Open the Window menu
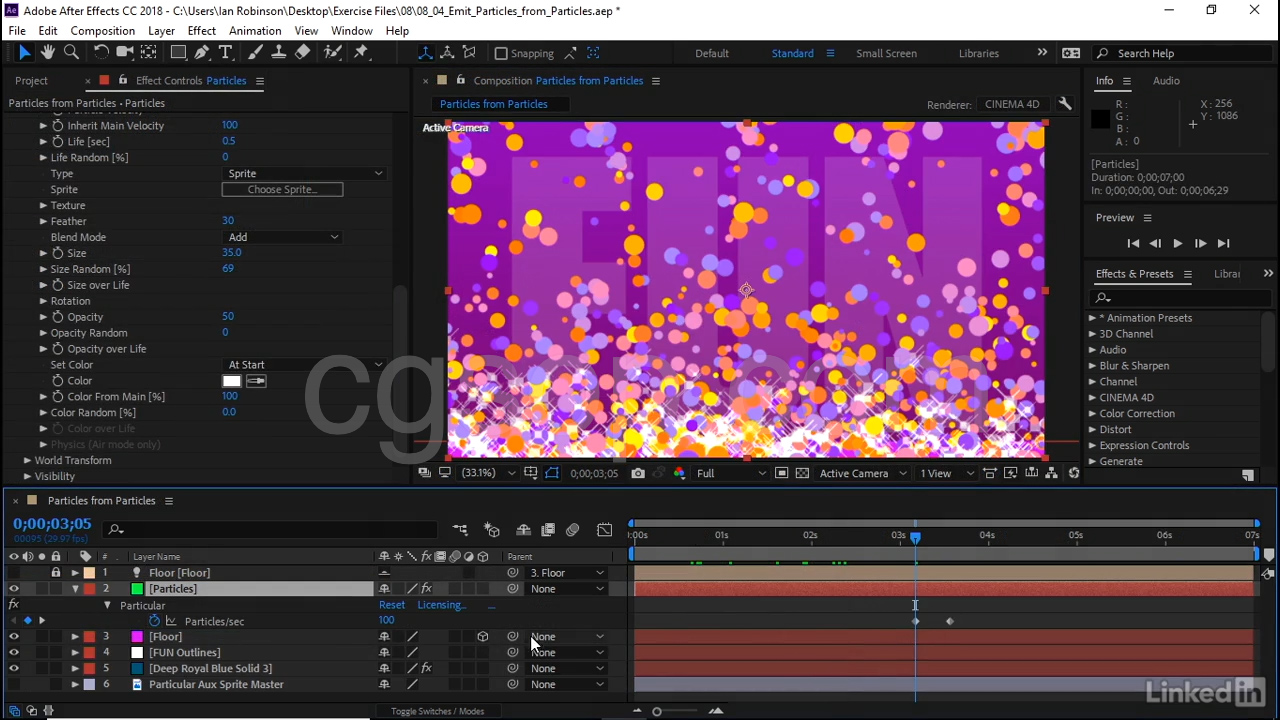The height and width of the screenshot is (720, 1280). coord(352,31)
